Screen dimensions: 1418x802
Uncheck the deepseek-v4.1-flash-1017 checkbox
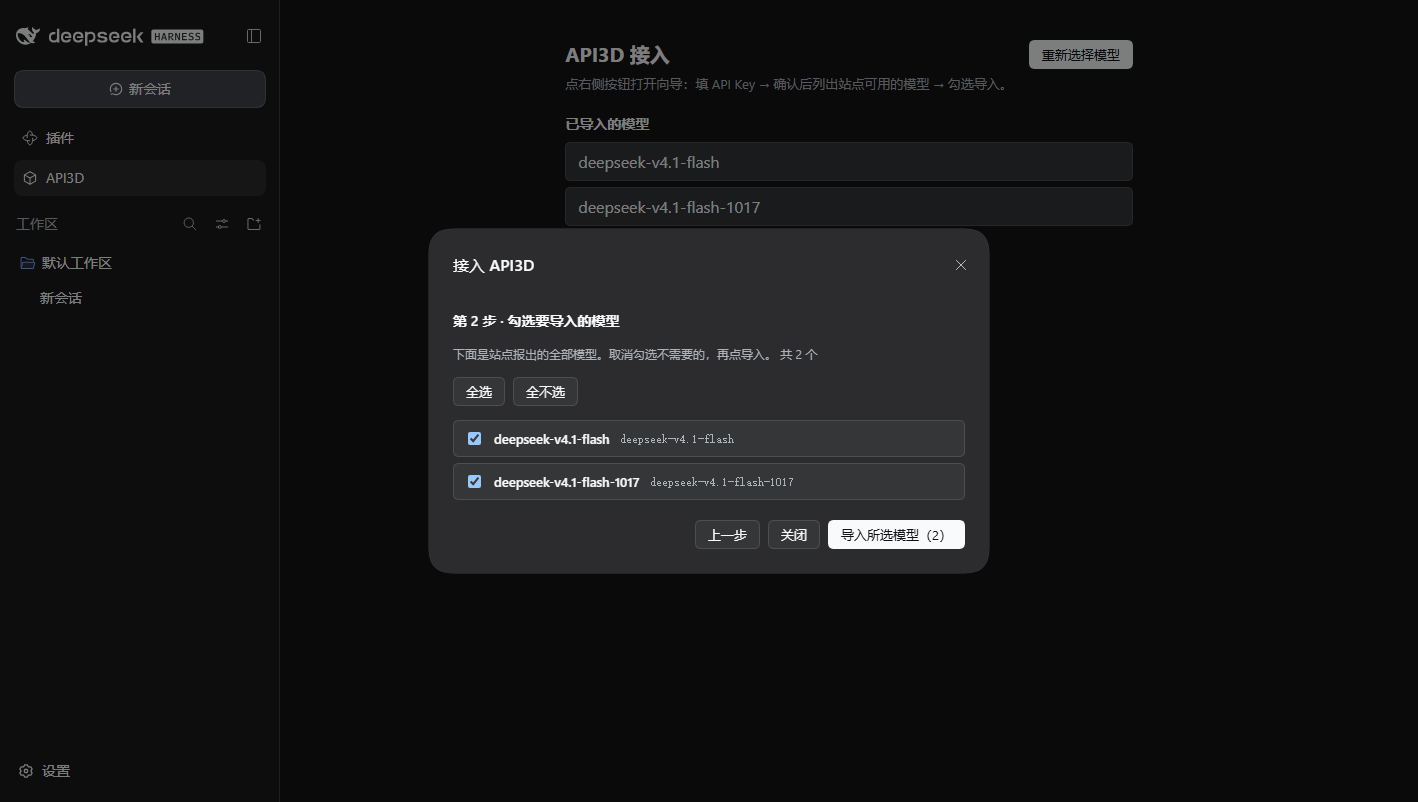coord(475,481)
